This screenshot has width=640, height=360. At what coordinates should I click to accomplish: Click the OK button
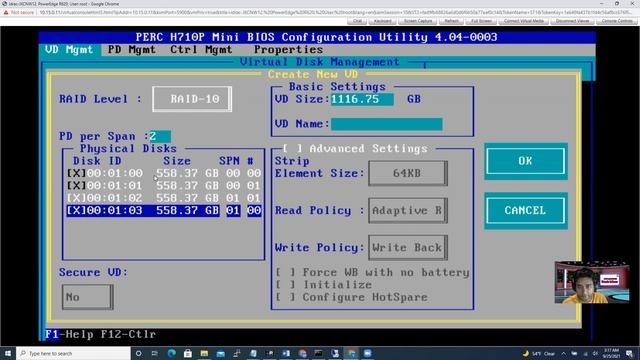tap(526, 161)
